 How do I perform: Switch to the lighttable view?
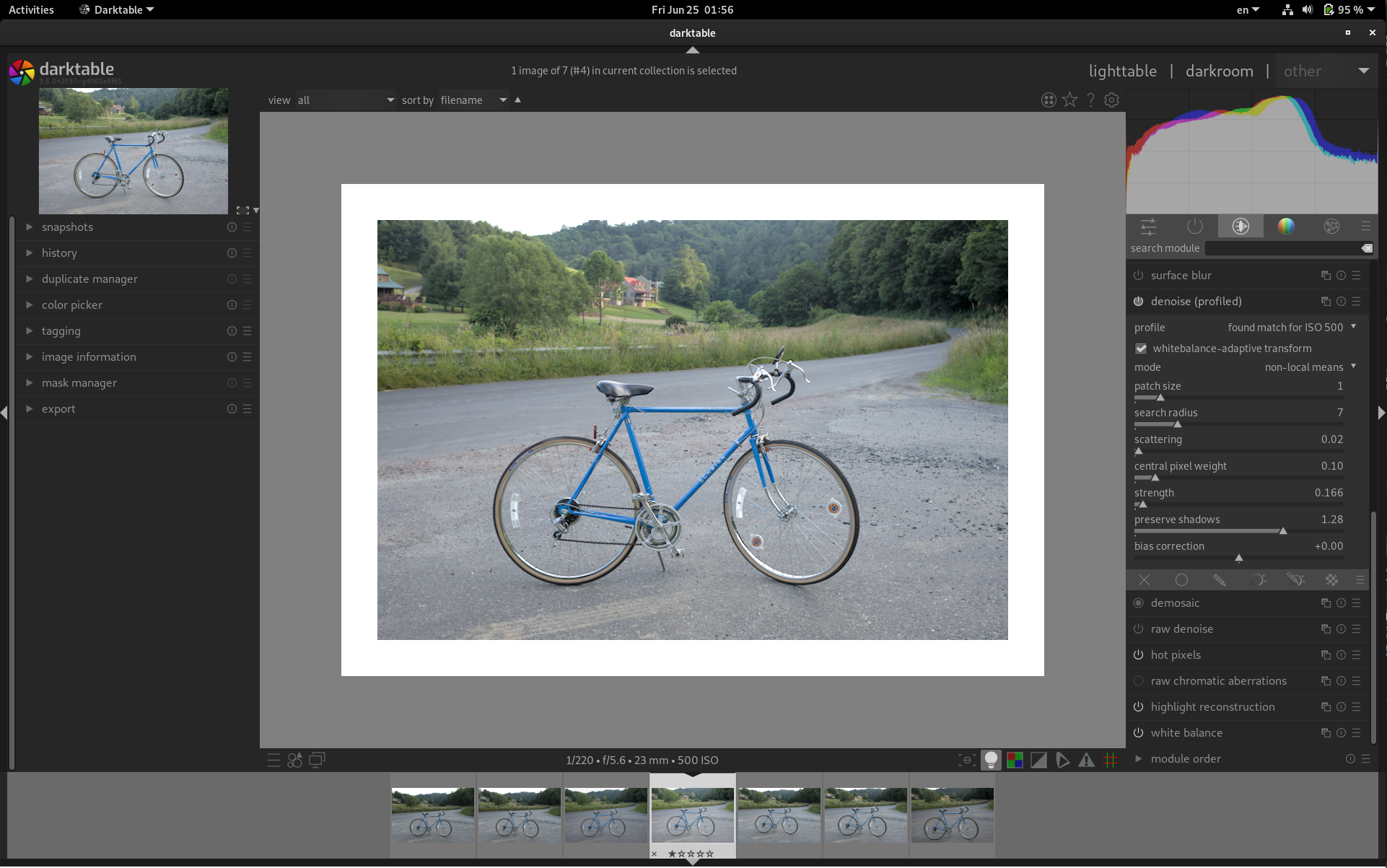pos(1122,71)
